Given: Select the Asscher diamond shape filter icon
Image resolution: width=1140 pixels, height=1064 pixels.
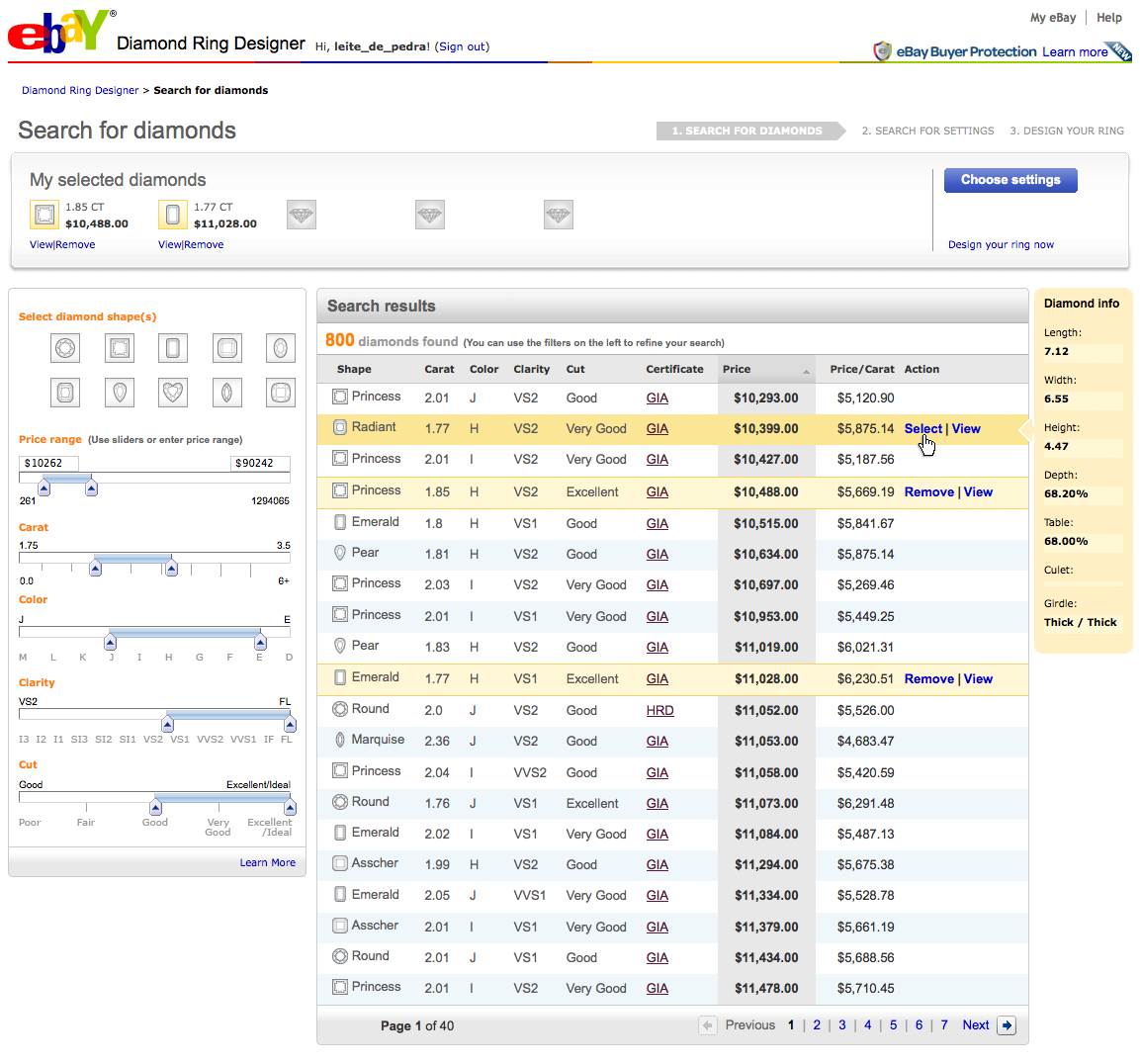Looking at the screenshot, I should tap(226, 348).
